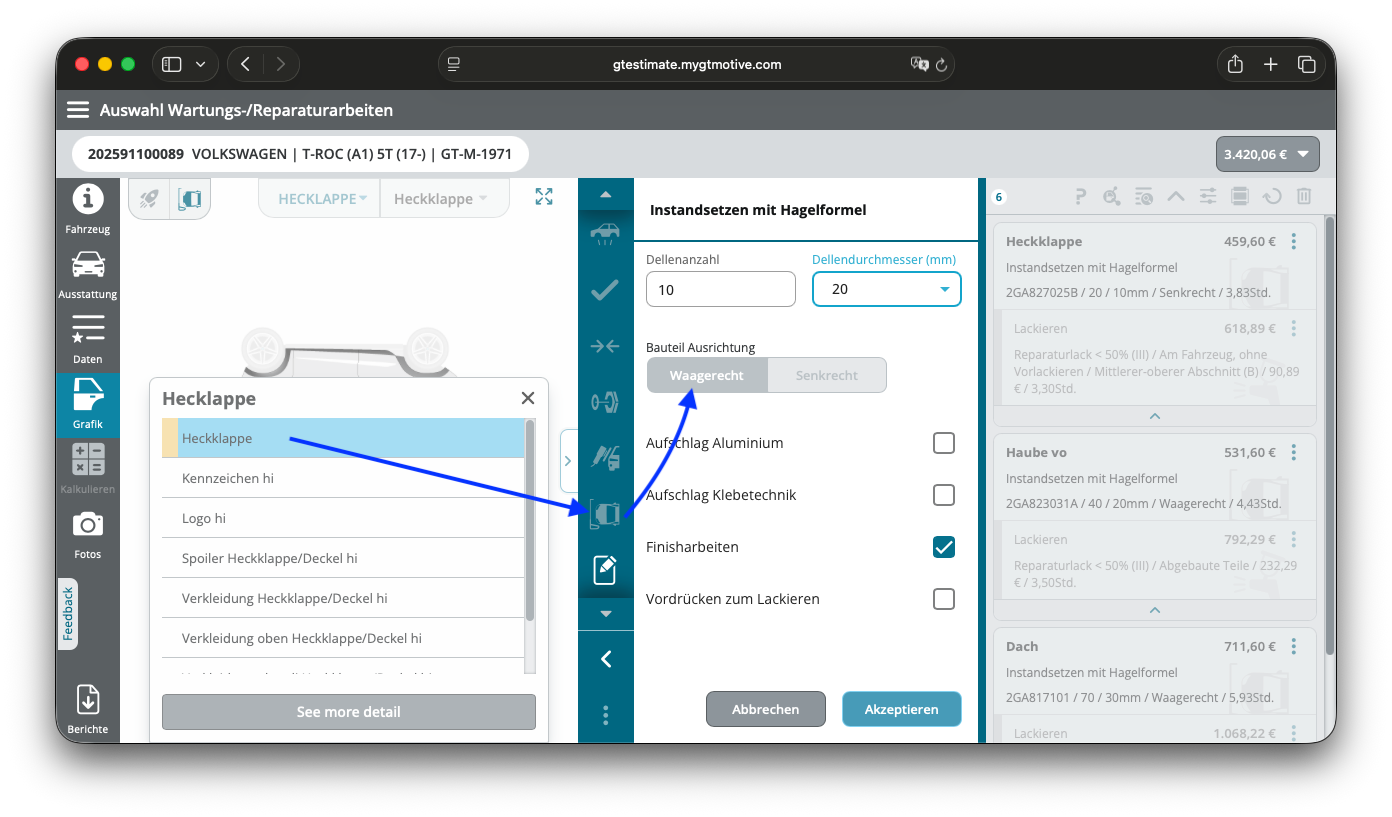Select Kennzeichen hi in parts list
This screenshot has width=1392, height=817.
point(343,478)
